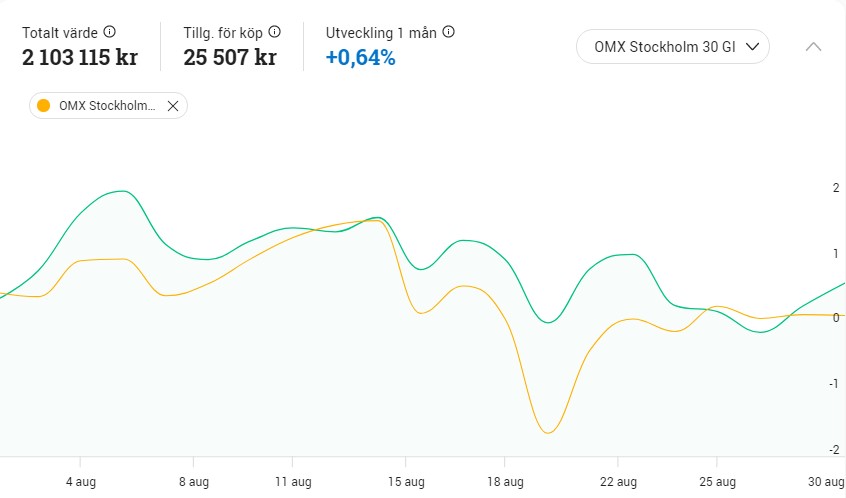Image resolution: width=846 pixels, height=498 pixels.
Task: Select the 8 aug date label
Action: tap(194, 481)
